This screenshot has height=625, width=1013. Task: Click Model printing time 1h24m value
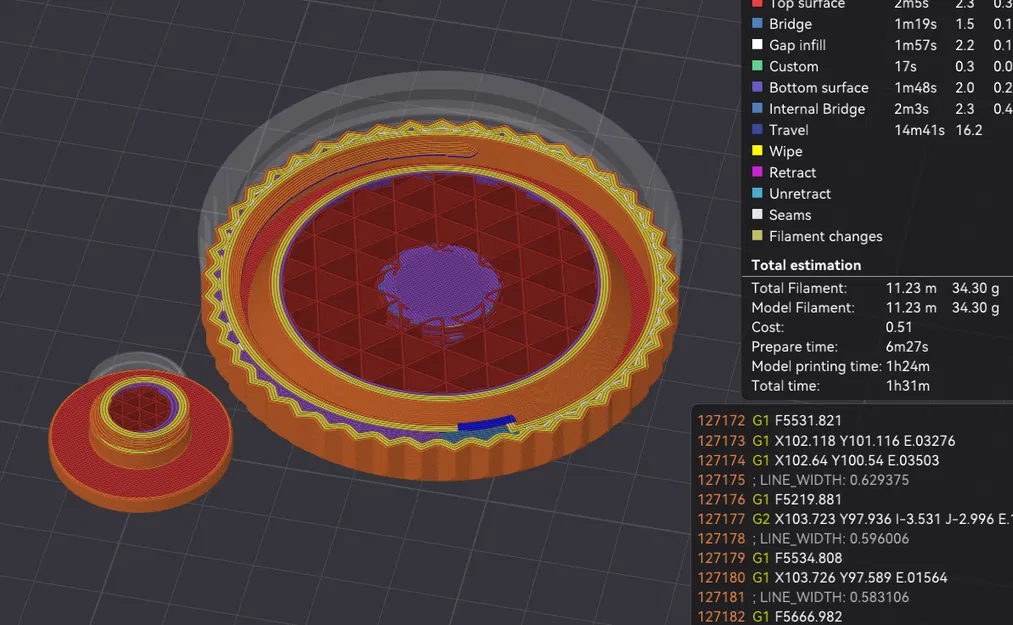tap(908, 366)
